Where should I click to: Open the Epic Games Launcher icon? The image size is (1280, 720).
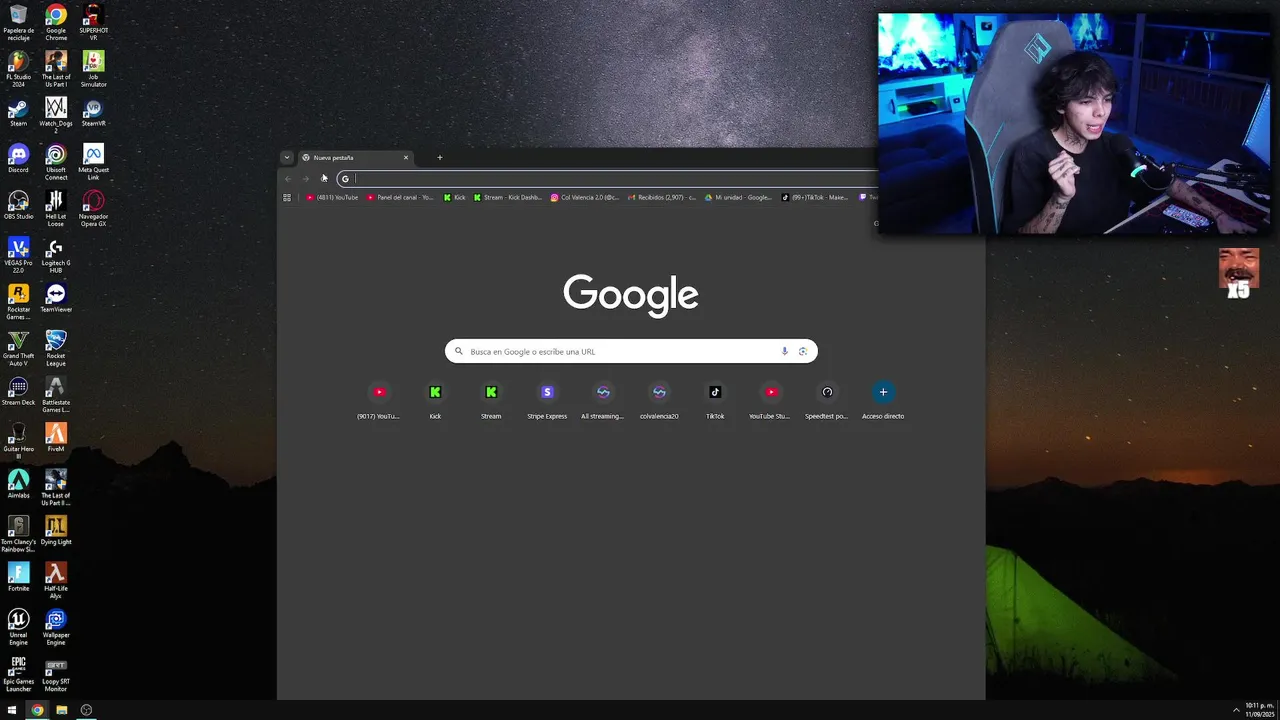[18, 674]
